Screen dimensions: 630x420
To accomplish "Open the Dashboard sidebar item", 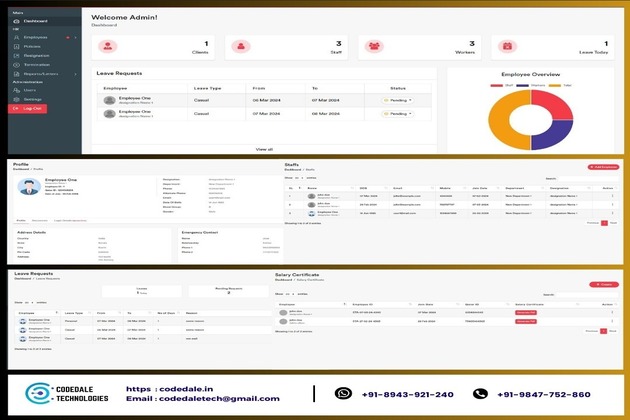I will 33,21.
